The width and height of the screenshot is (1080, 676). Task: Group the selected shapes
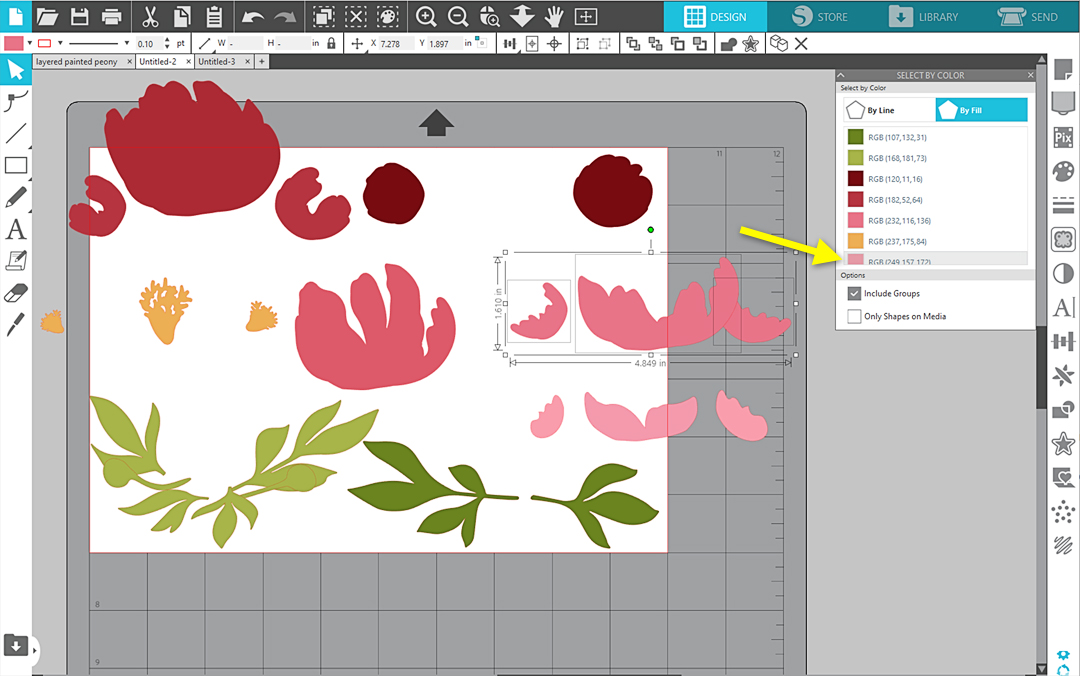583,43
